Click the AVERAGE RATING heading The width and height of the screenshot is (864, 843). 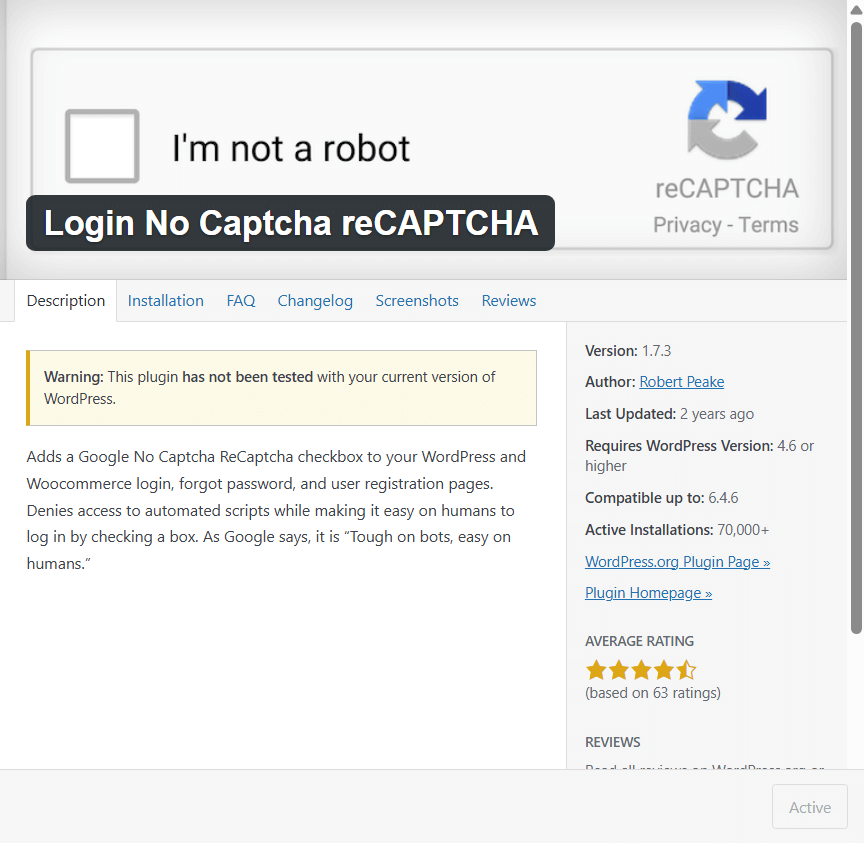(x=639, y=641)
